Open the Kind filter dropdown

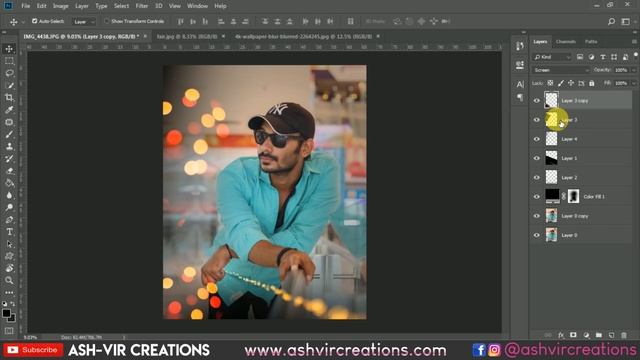[551, 57]
